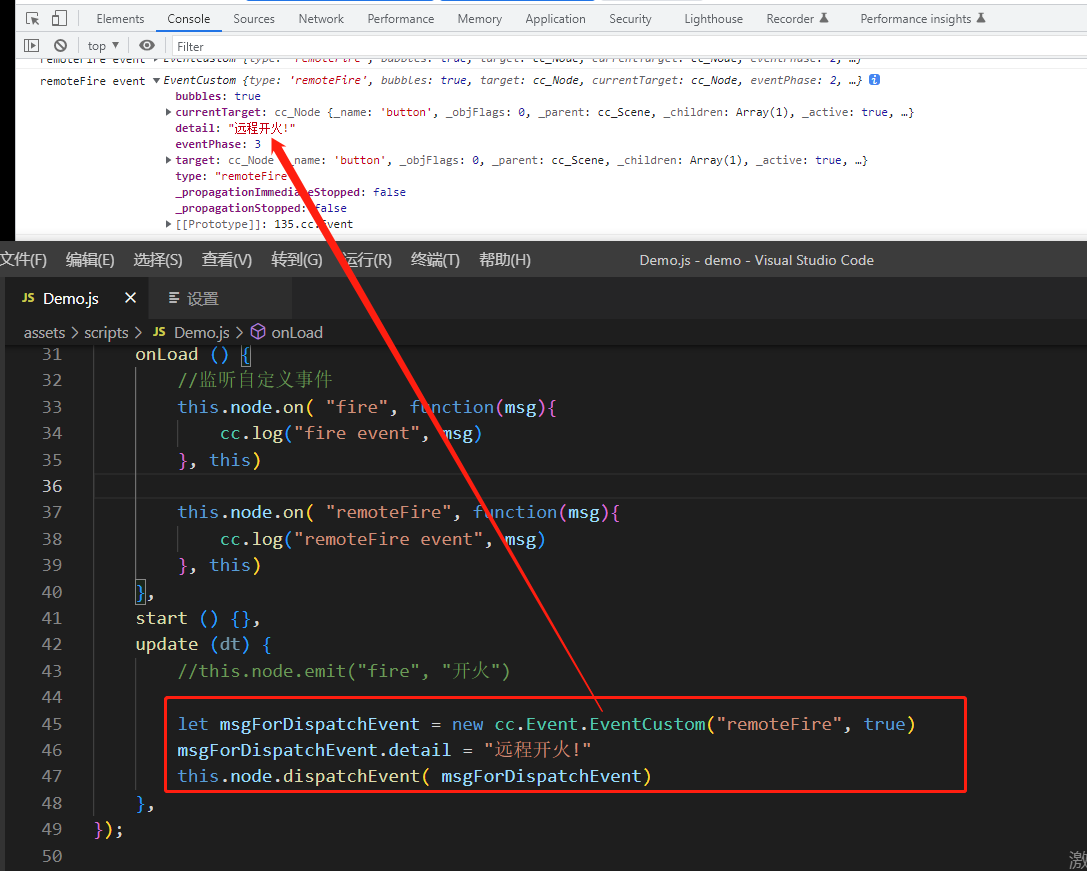The image size is (1087, 871).
Task: Show the console sidebar icon
Action: pyautogui.click(x=31, y=46)
